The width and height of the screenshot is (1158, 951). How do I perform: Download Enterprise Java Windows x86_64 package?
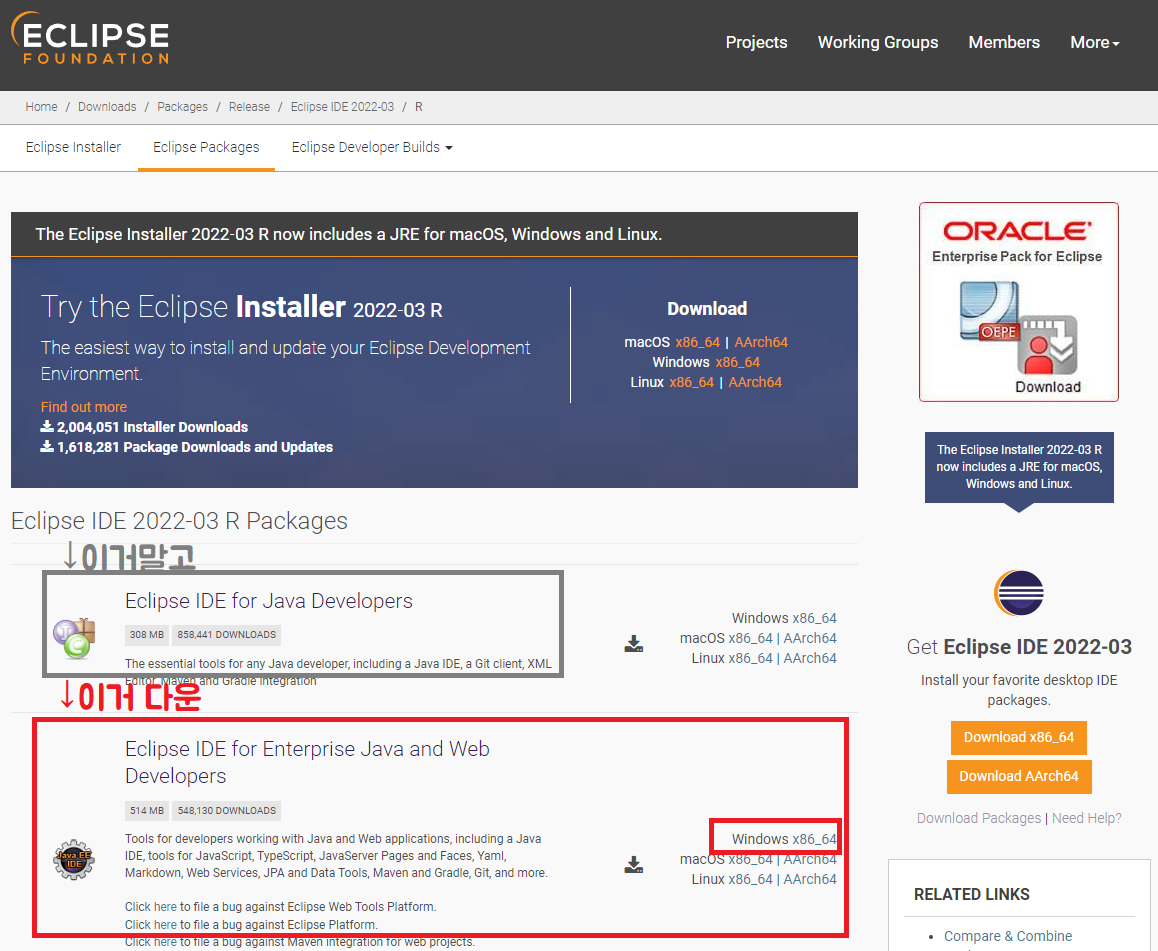[x=815, y=839]
